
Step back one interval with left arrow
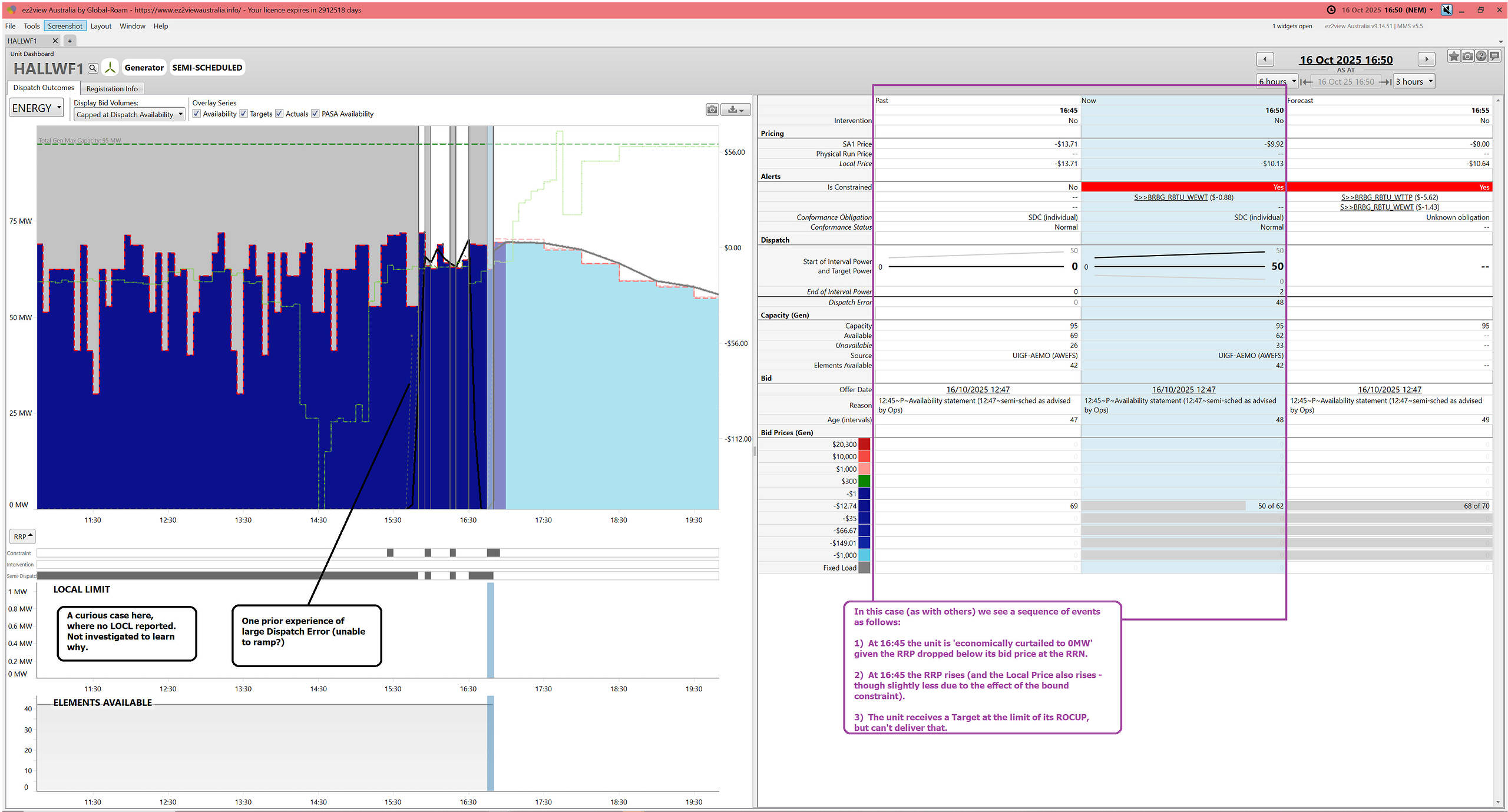tap(1265, 59)
